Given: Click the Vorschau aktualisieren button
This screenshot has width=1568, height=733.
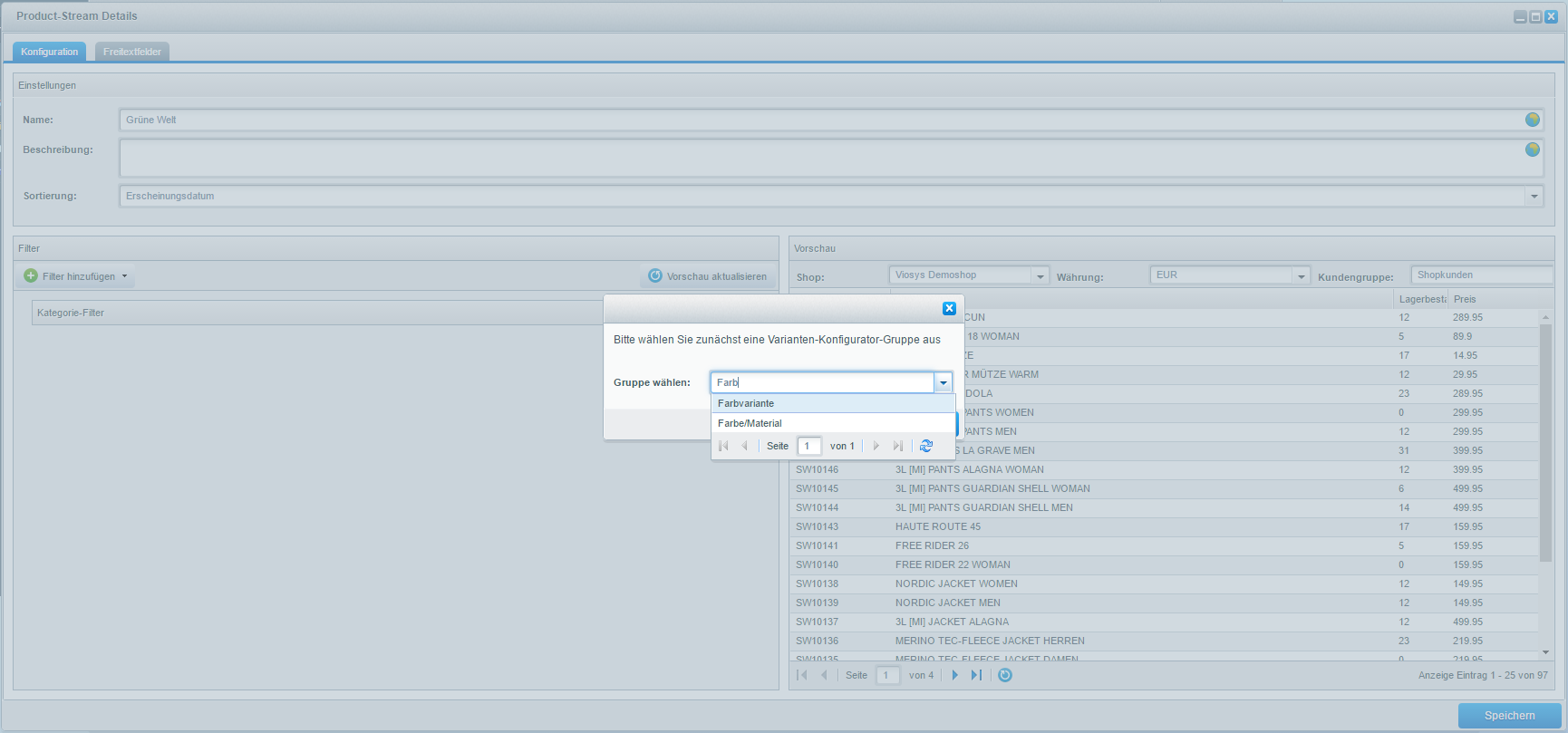Looking at the screenshot, I should click(x=708, y=276).
